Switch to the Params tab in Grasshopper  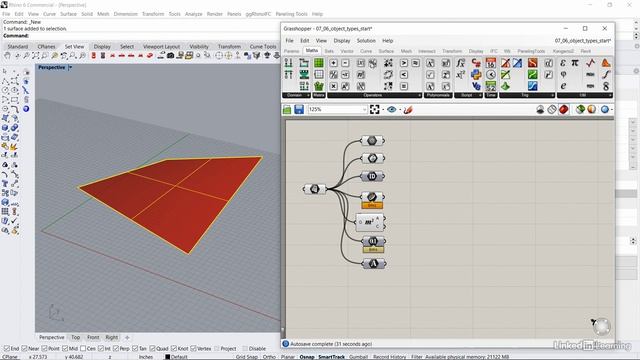tap(291, 51)
